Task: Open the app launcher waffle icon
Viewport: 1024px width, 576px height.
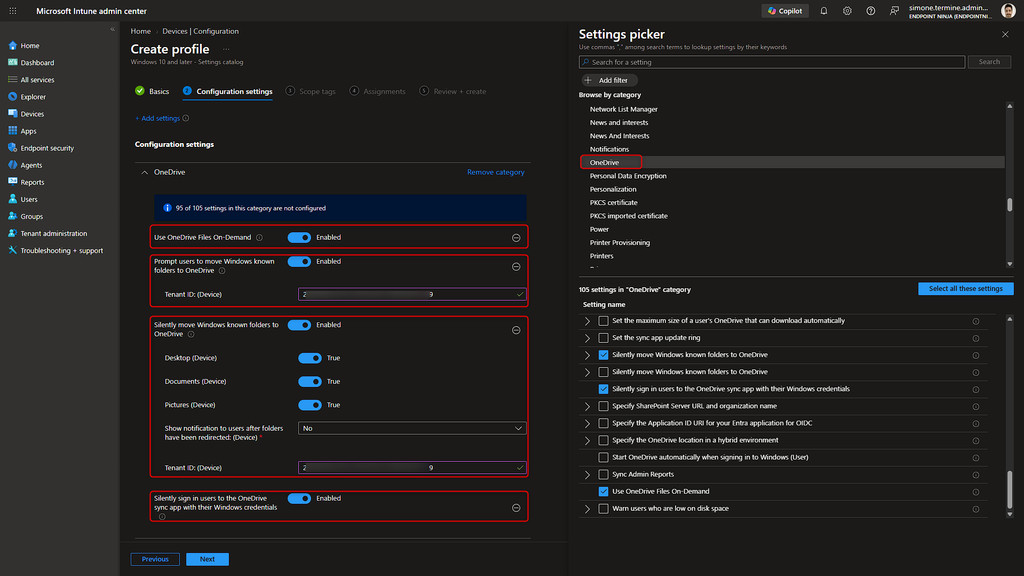Action: 12,11
